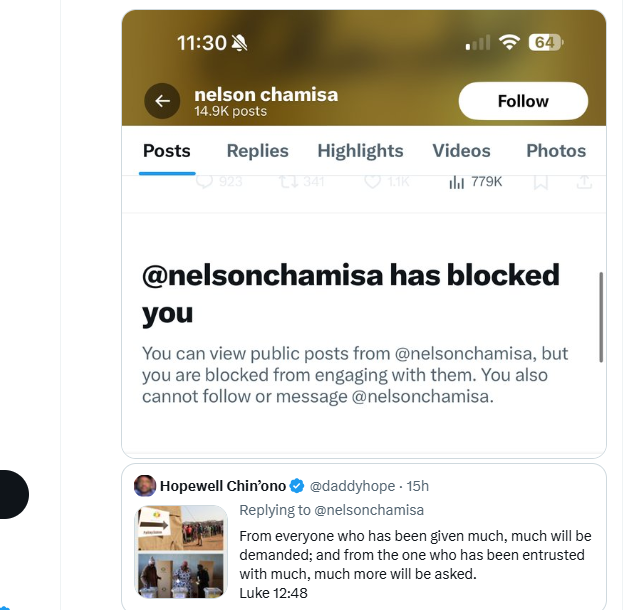Screen dimensions: 630x610
Task: Click the silent bell icon beside 11:30
Action: [239, 43]
